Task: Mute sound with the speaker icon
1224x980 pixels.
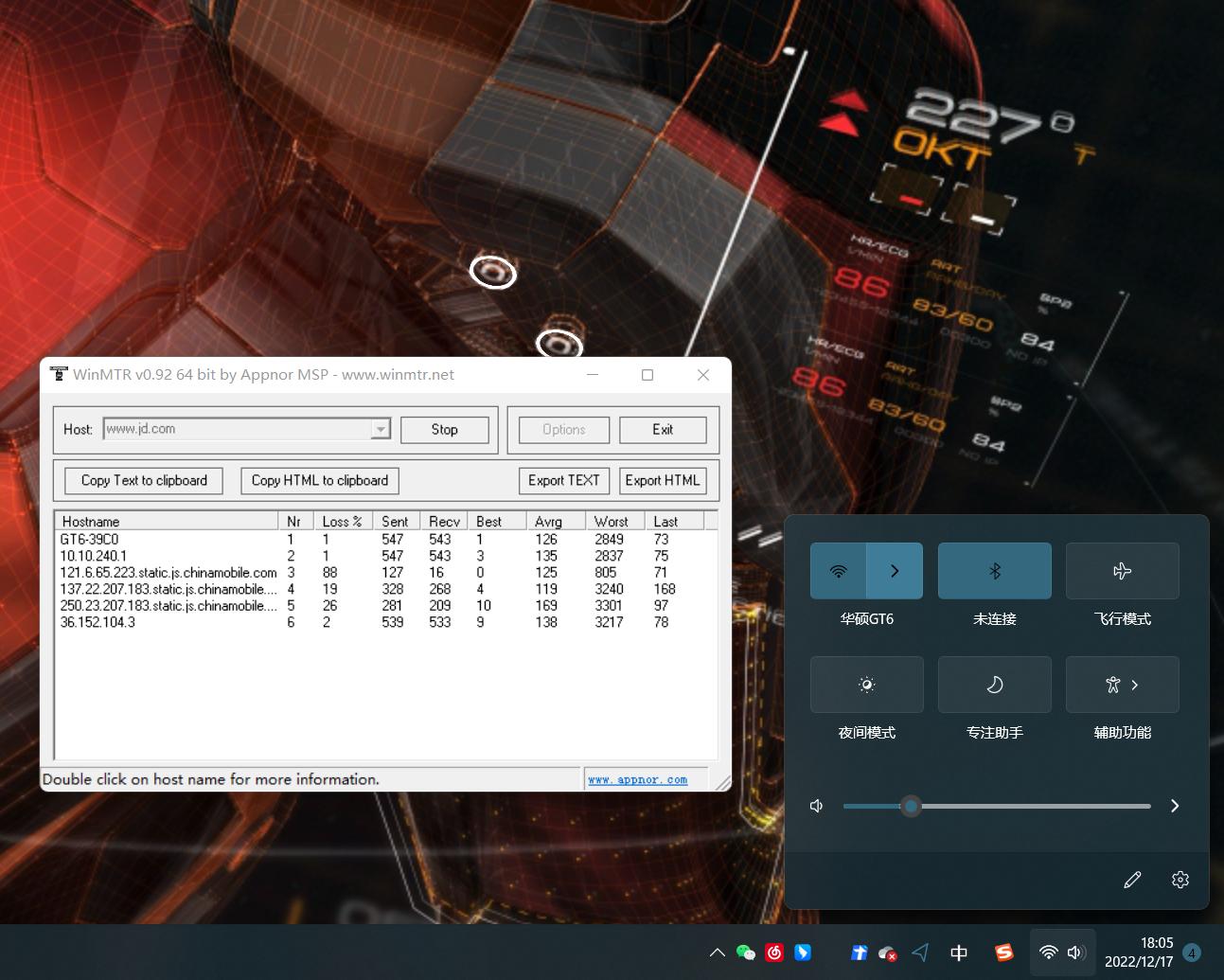Action: 817,806
